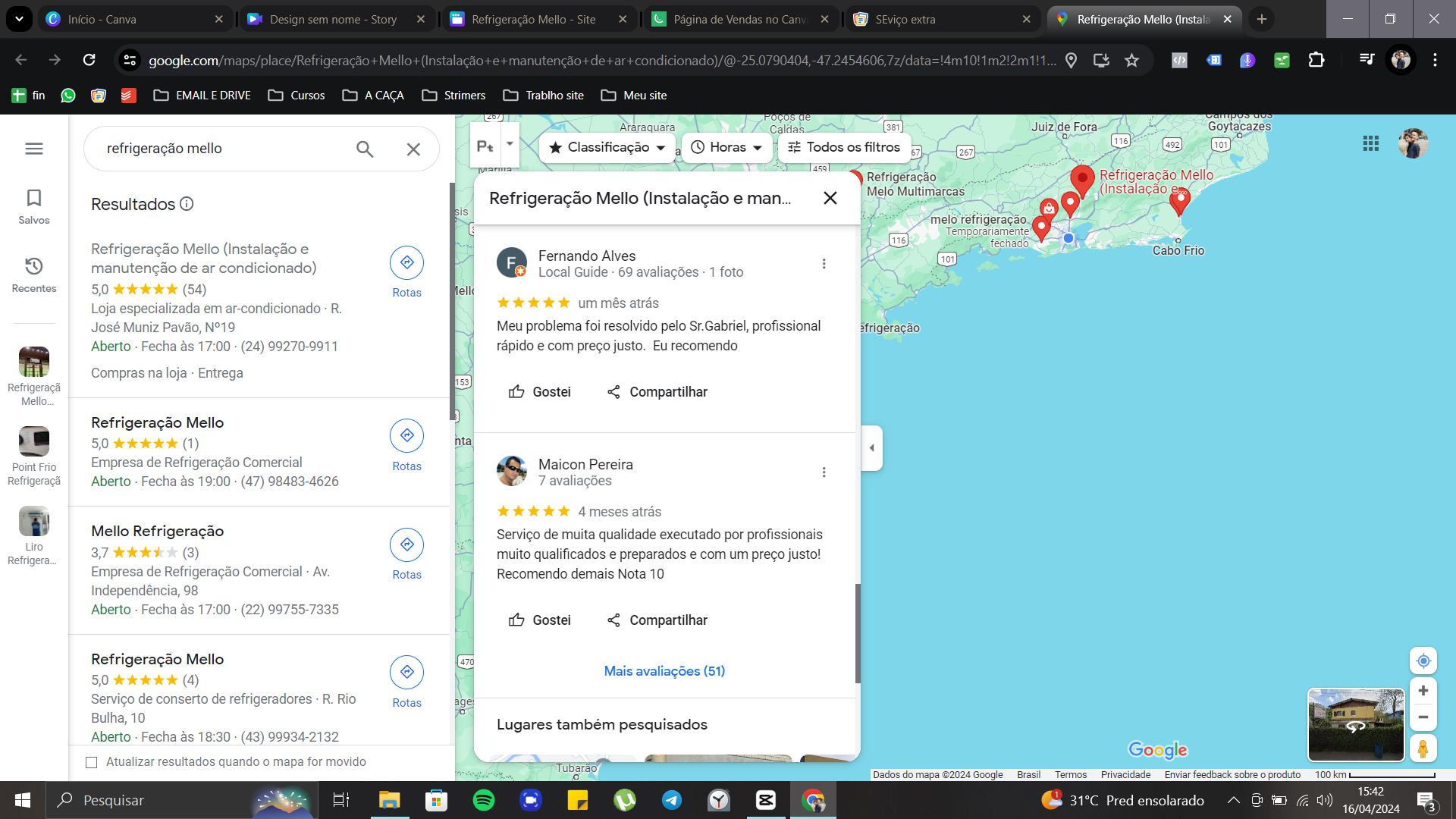Click the search magnifier icon
The image size is (1456, 819).
point(365,149)
